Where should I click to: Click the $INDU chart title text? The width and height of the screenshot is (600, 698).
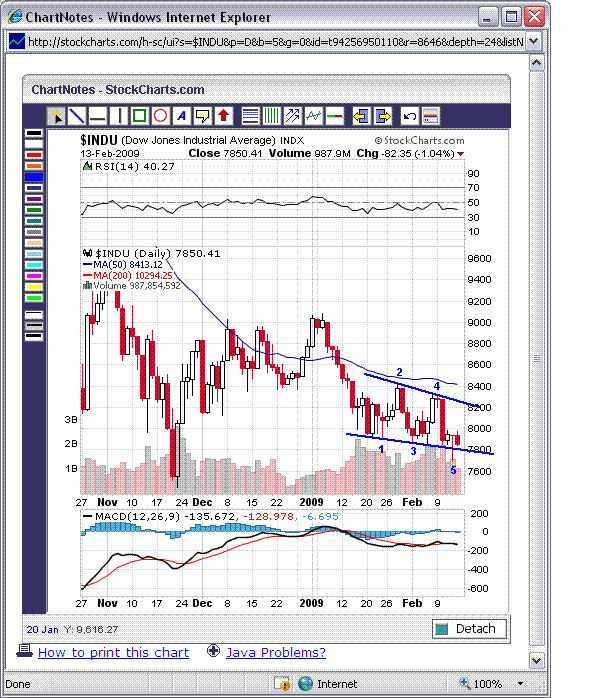click(x=98, y=141)
